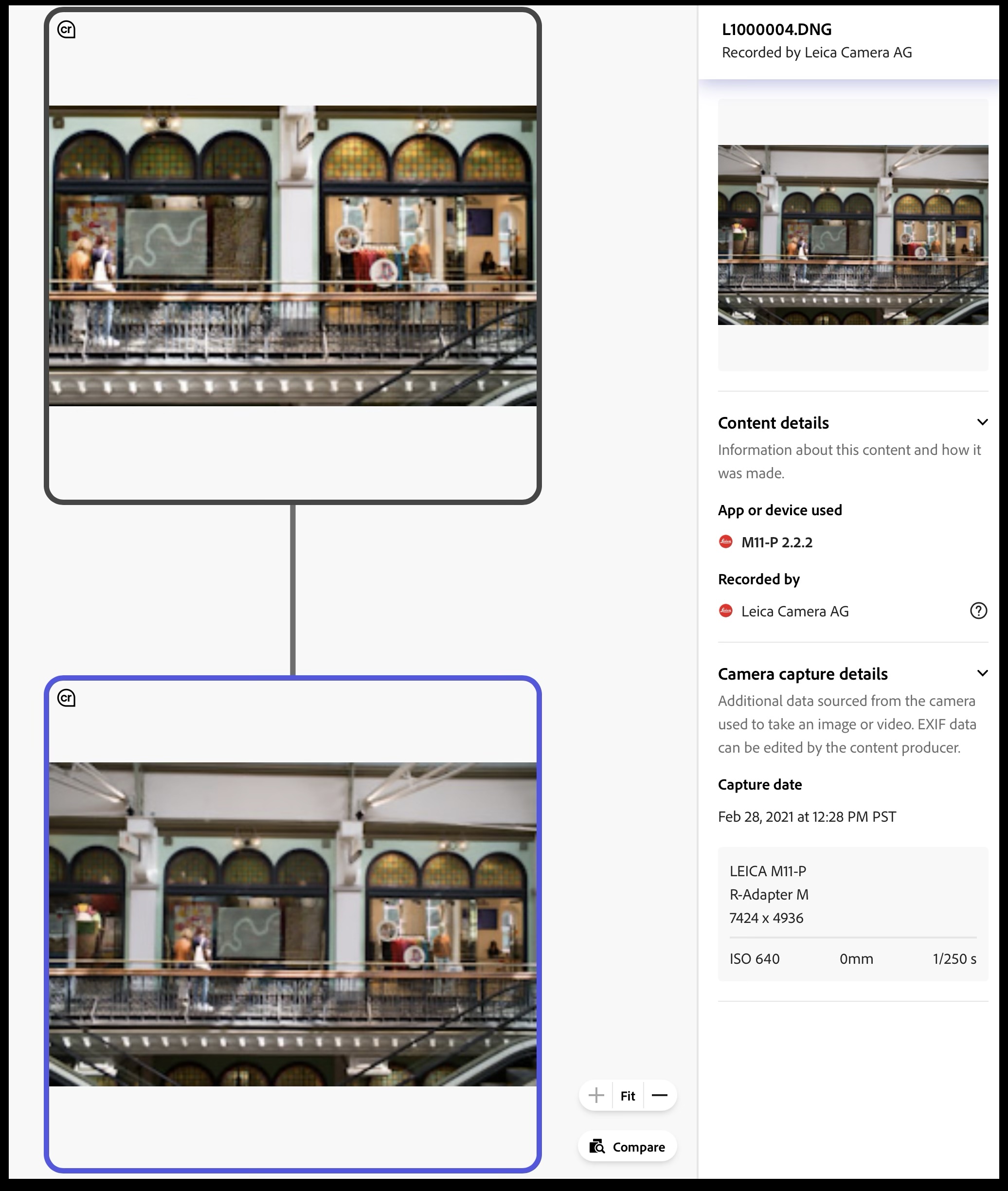Click the zoom in plus icon
The width and height of the screenshot is (1008, 1191).
pyautogui.click(x=596, y=1096)
